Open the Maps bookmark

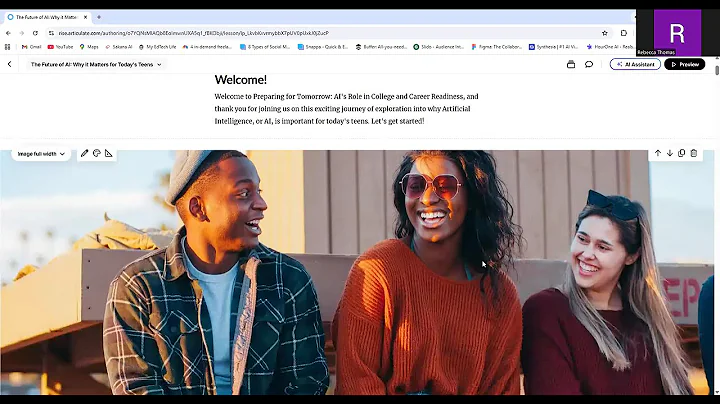click(89, 47)
